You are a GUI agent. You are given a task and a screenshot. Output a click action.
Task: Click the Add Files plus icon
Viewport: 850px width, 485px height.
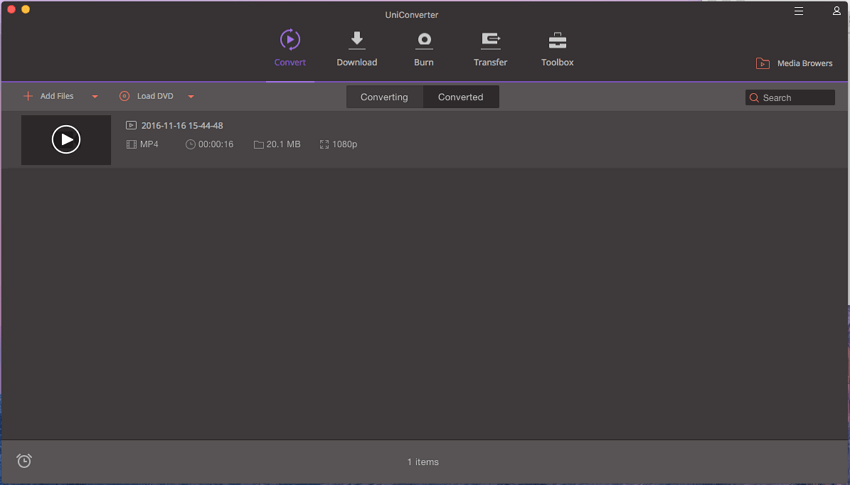point(28,96)
